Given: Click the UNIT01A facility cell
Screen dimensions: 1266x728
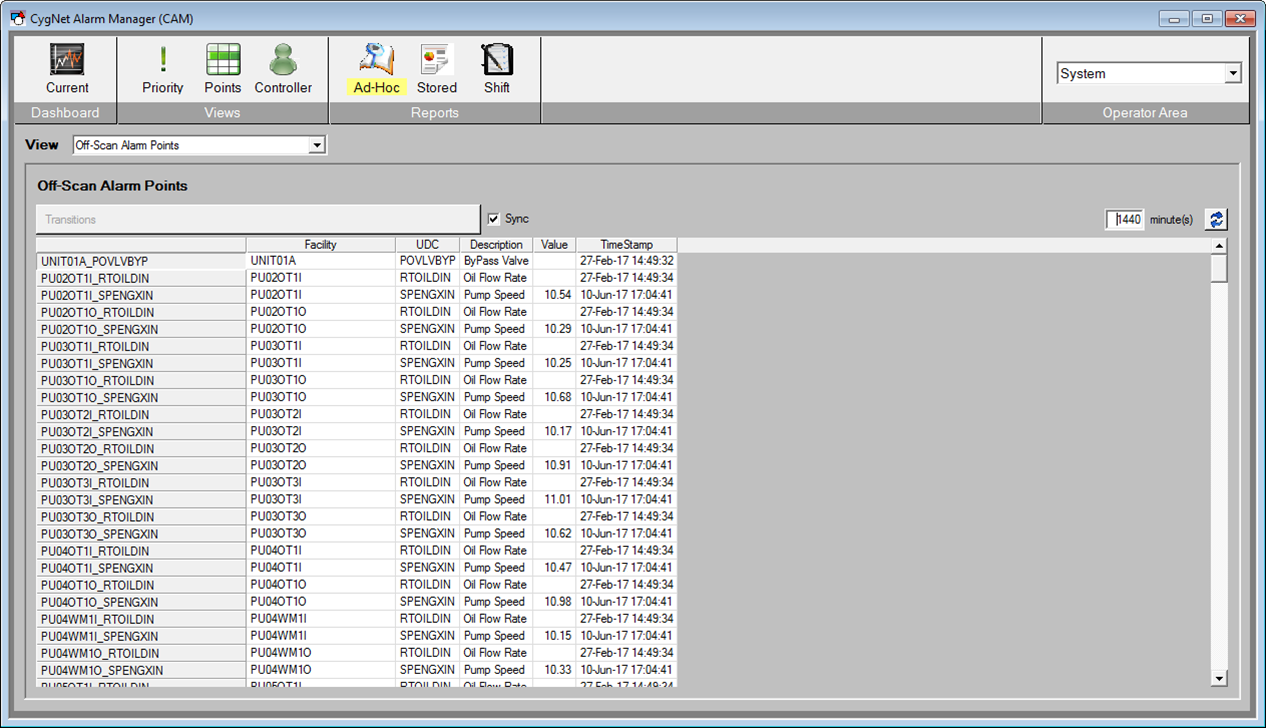Looking at the screenshot, I should coord(321,260).
